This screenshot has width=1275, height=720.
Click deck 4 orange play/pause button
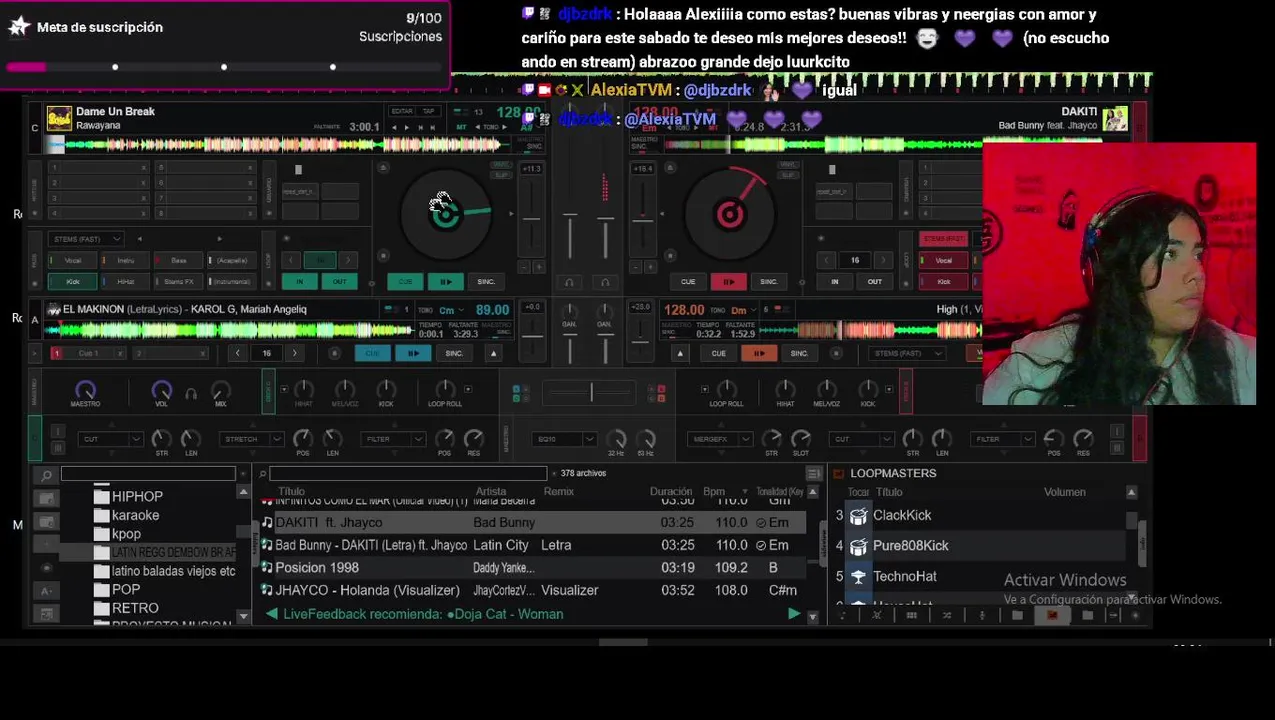point(758,353)
